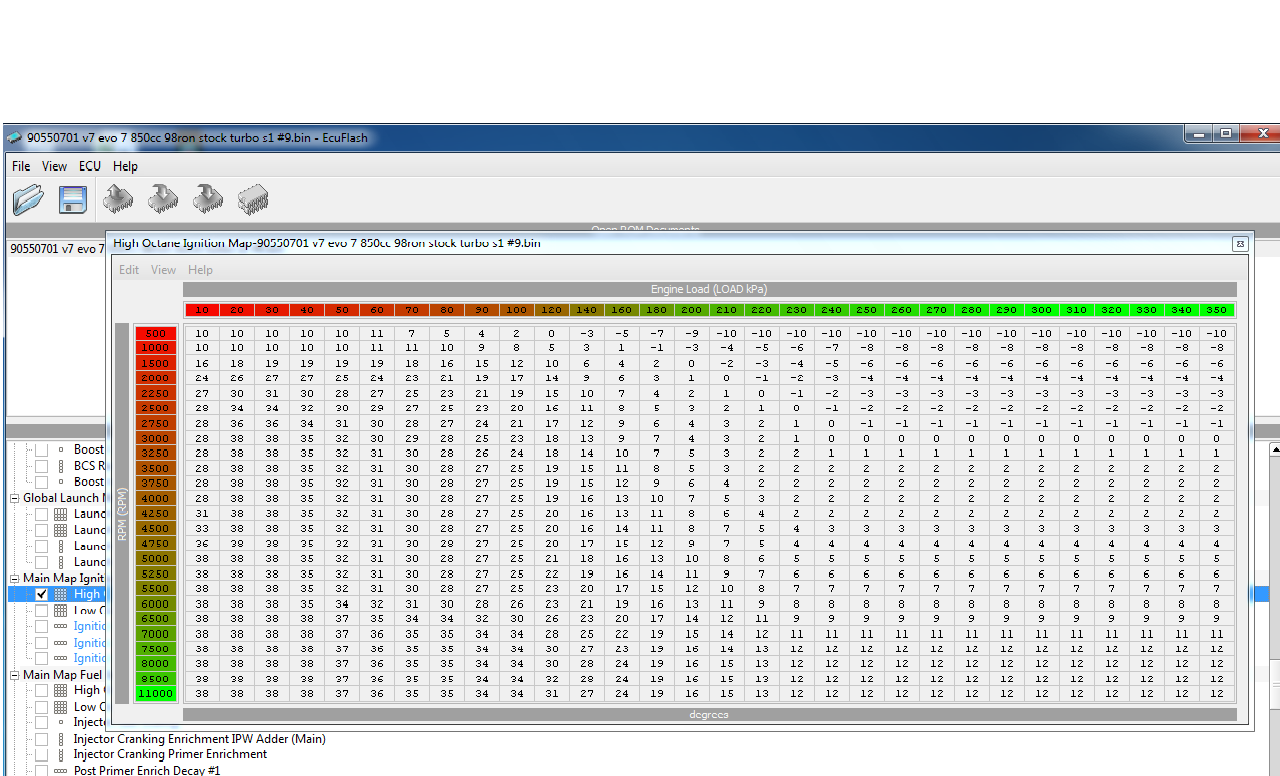1280x776 pixels.
Task: Open the Help menu of the ignition map window
Action: click(200, 270)
